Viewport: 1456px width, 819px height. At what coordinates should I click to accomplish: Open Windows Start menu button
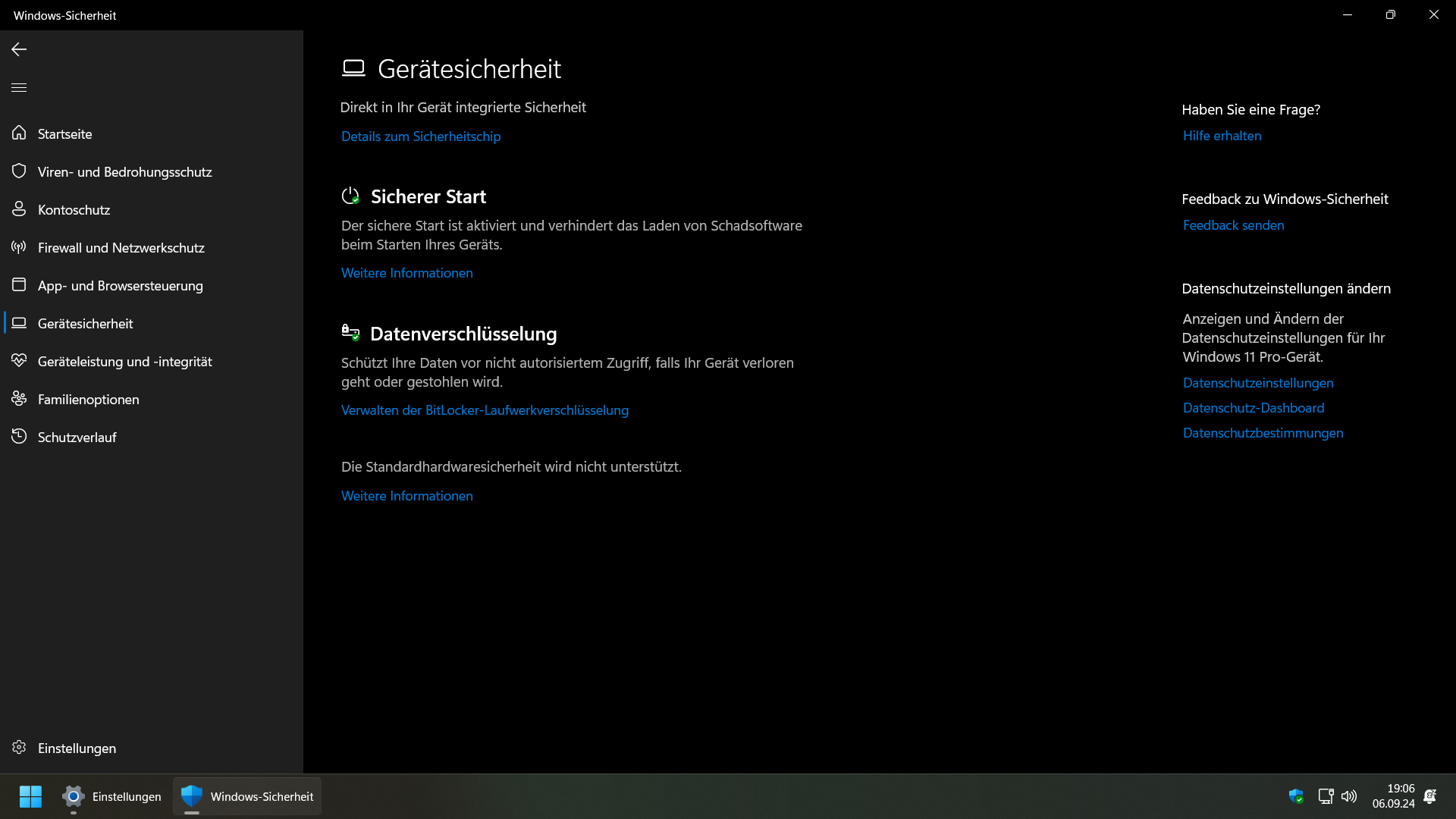(30, 796)
